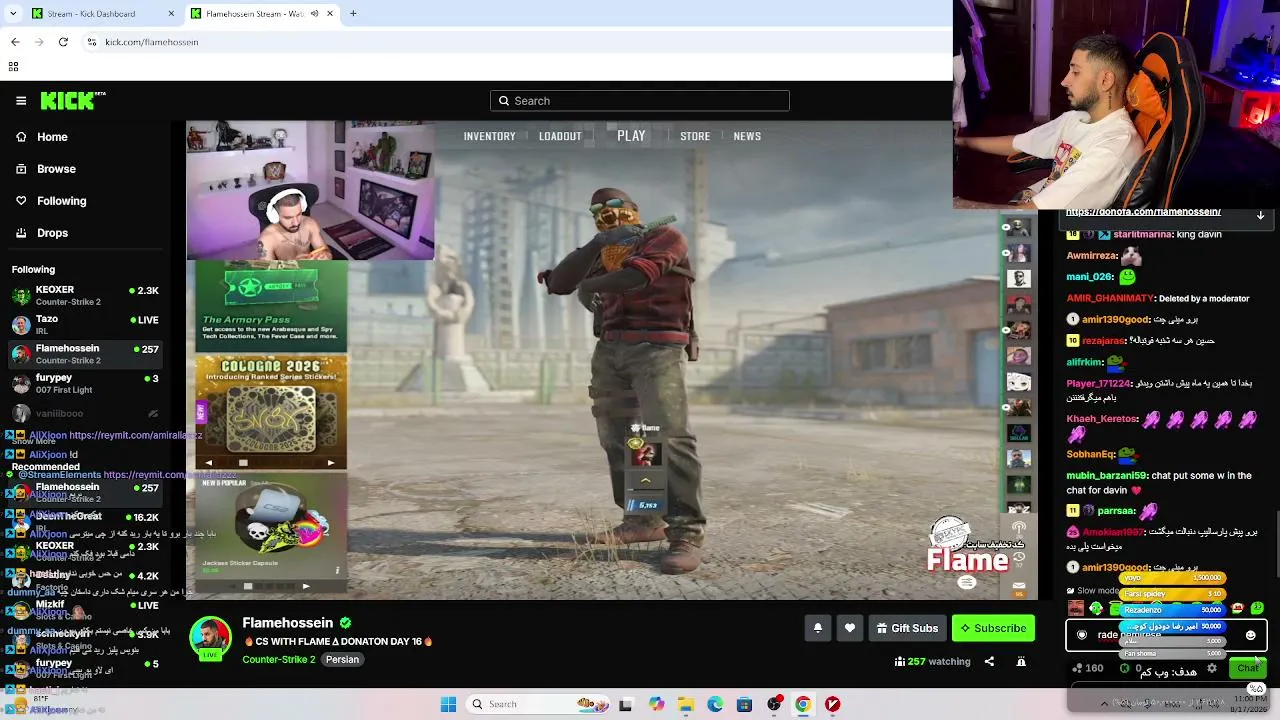
Task: Open NEWS tab in the game menu
Action: [x=747, y=136]
